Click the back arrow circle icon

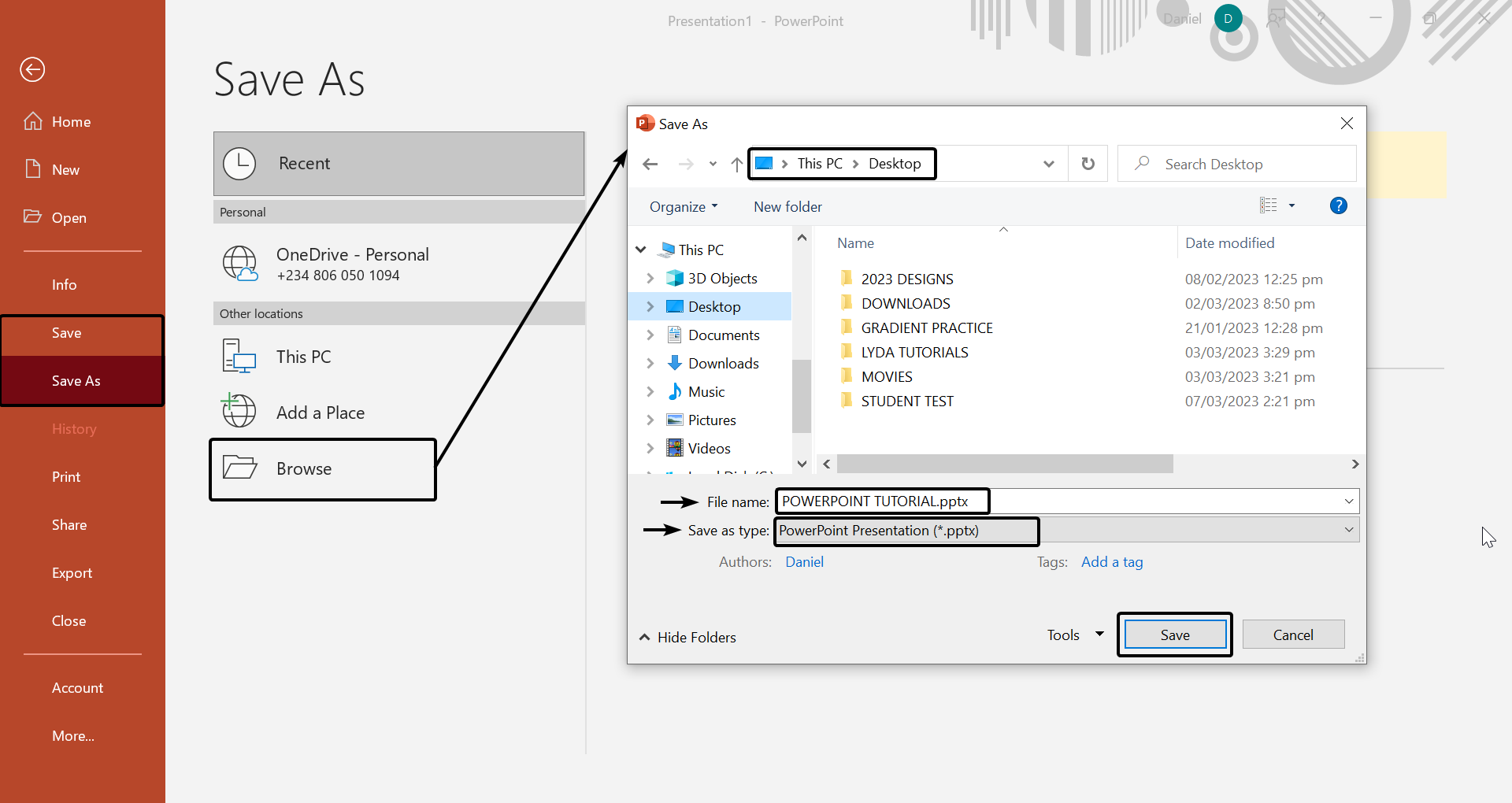click(32, 70)
